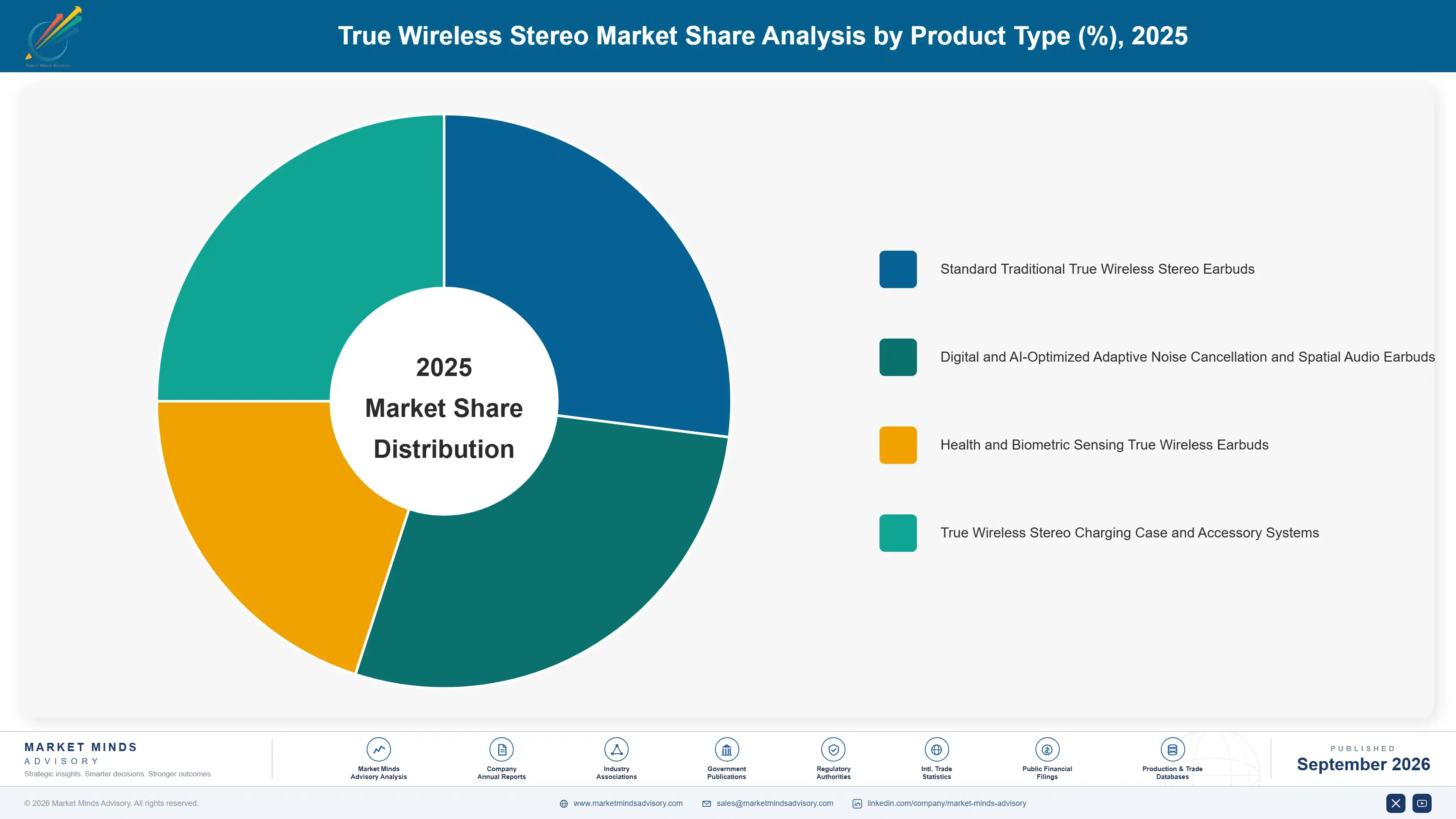The image size is (1456, 819).
Task: Click the envelope icon beside sales email
Action: point(707,804)
